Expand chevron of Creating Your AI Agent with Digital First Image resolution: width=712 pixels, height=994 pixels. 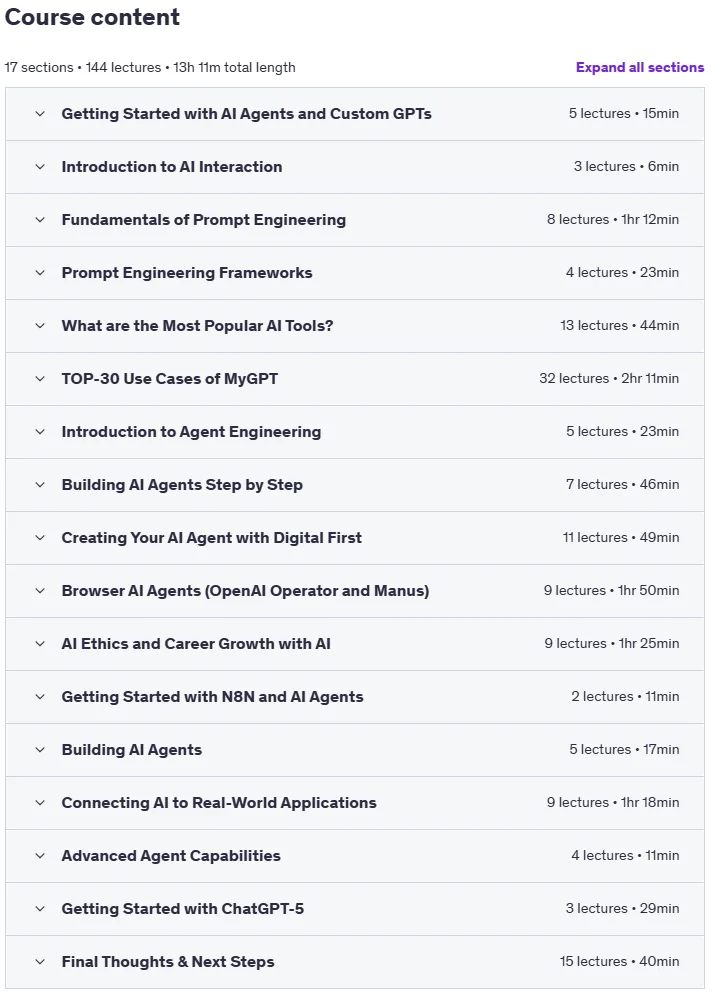[x=40, y=538]
